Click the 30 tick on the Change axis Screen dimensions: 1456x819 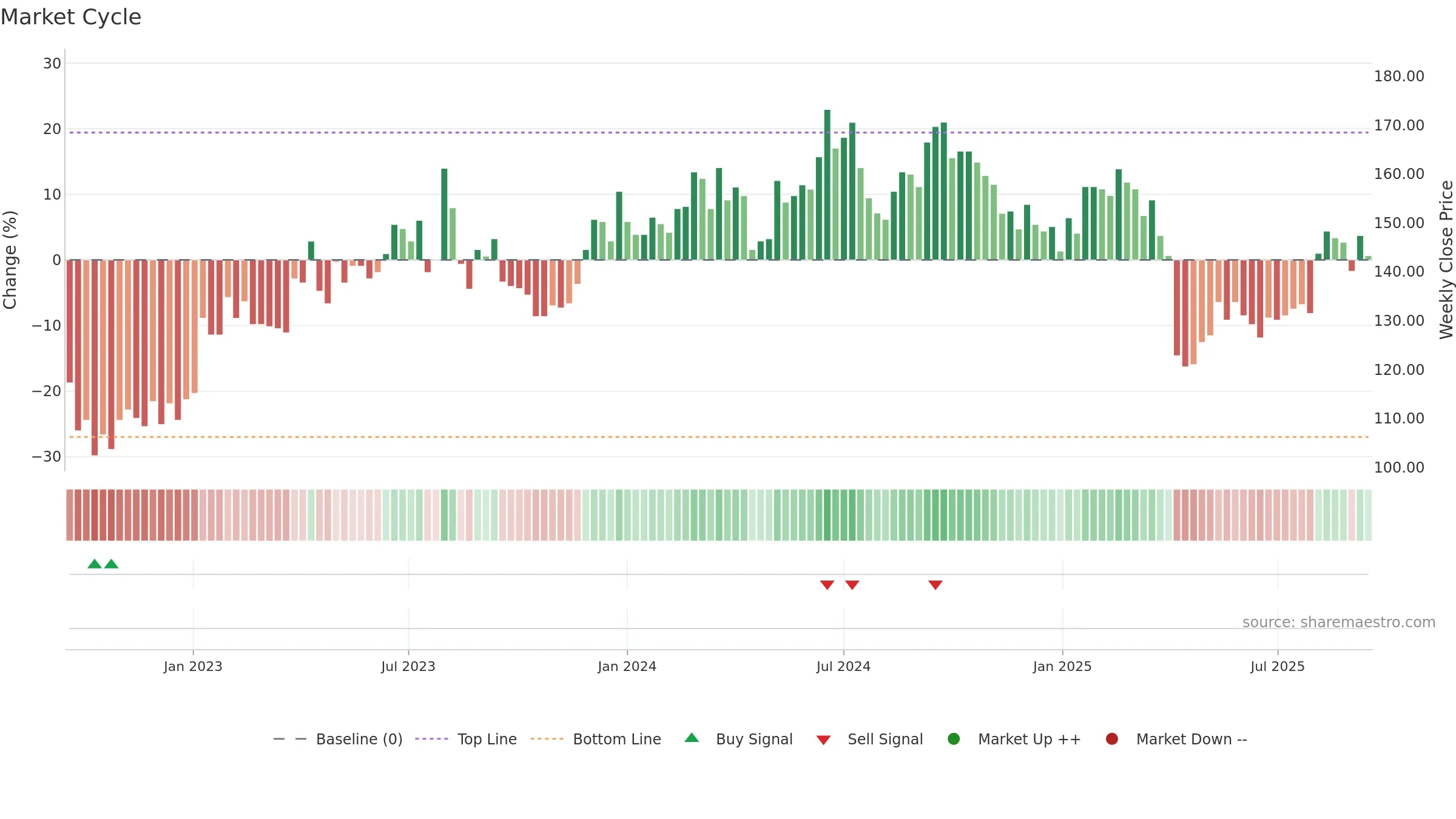click(52, 63)
